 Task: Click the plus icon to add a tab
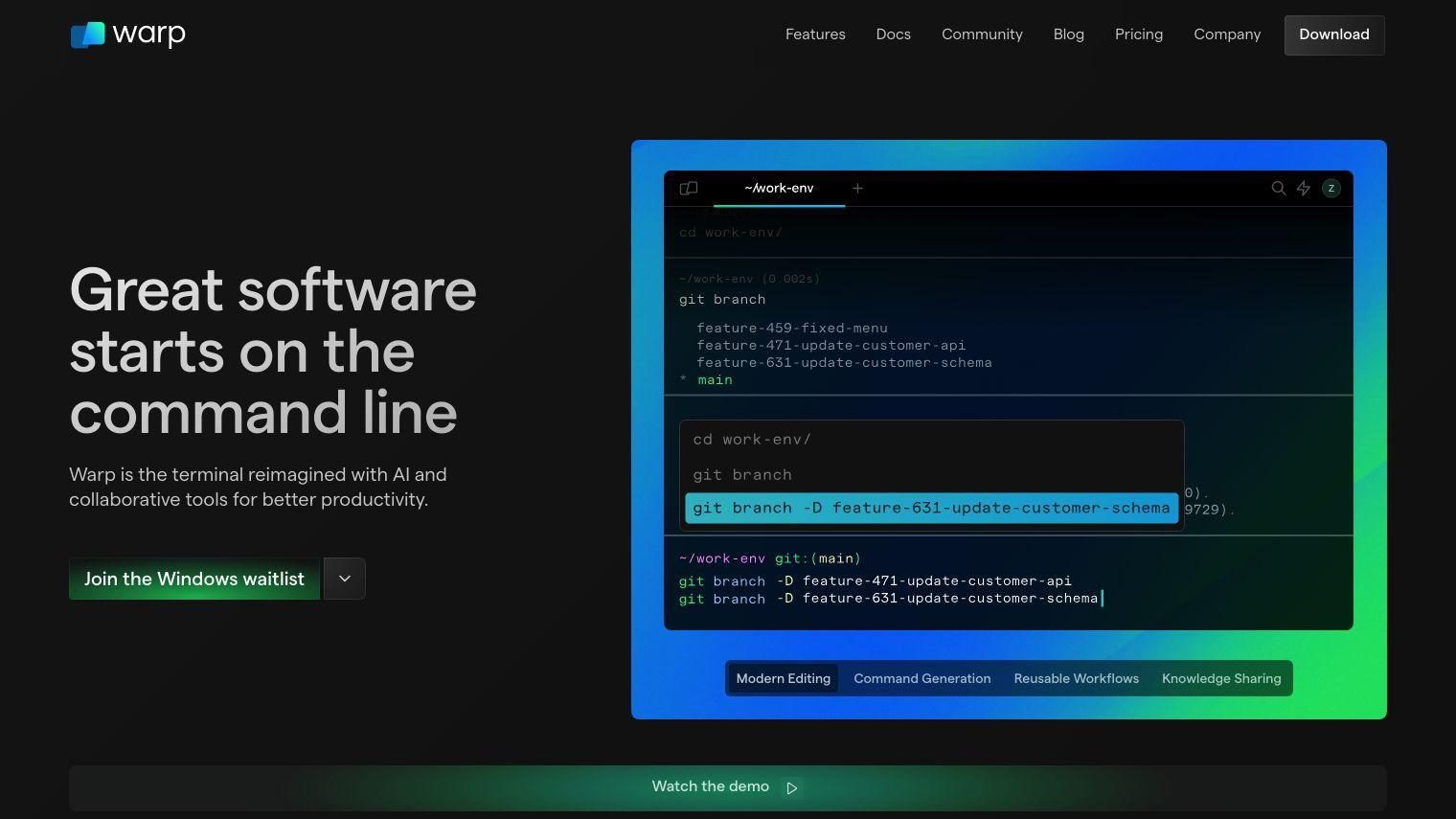click(857, 189)
